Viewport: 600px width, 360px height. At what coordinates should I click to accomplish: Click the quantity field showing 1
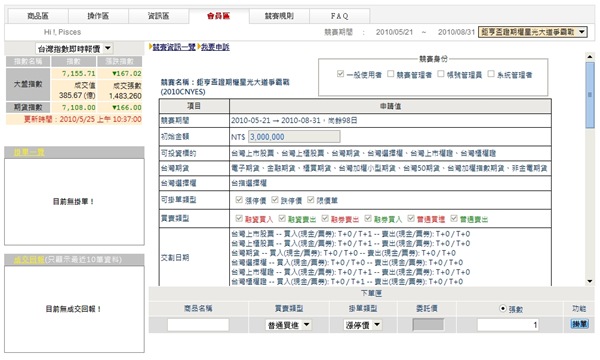tap(508, 325)
